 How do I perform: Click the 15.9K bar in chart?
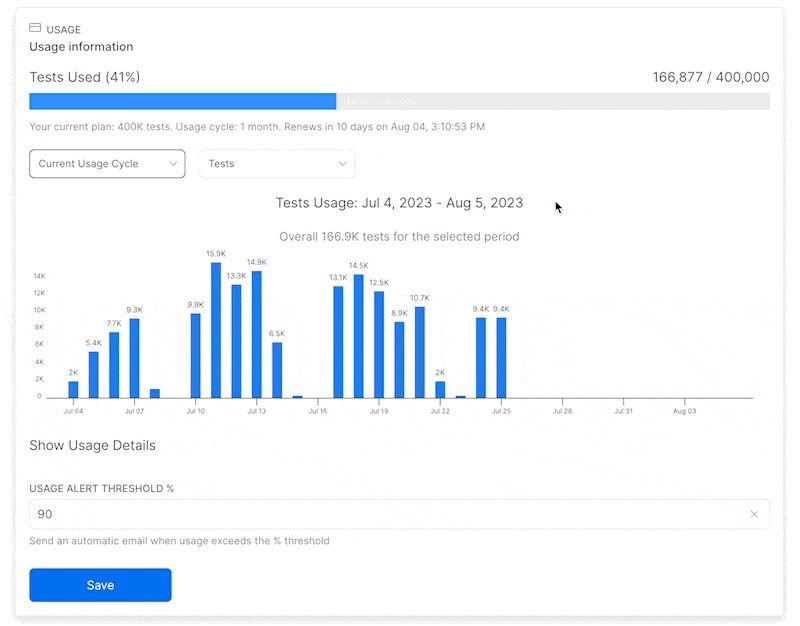[216, 330]
